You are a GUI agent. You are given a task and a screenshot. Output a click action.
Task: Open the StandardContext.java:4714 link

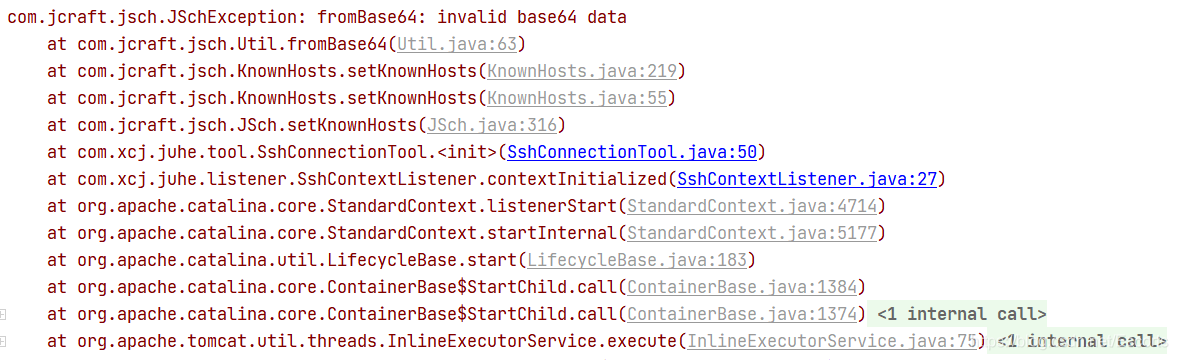click(752, 207)
